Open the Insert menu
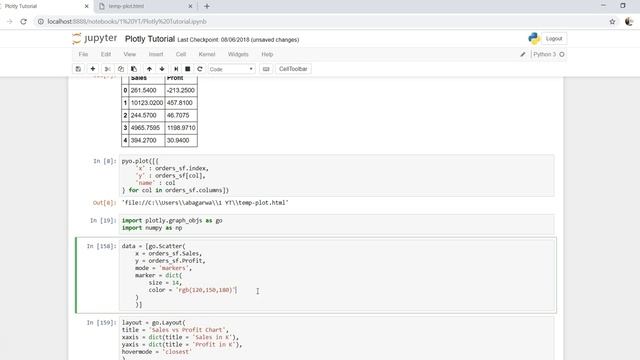This screenshot has width=640, height=360. point(156,54)
